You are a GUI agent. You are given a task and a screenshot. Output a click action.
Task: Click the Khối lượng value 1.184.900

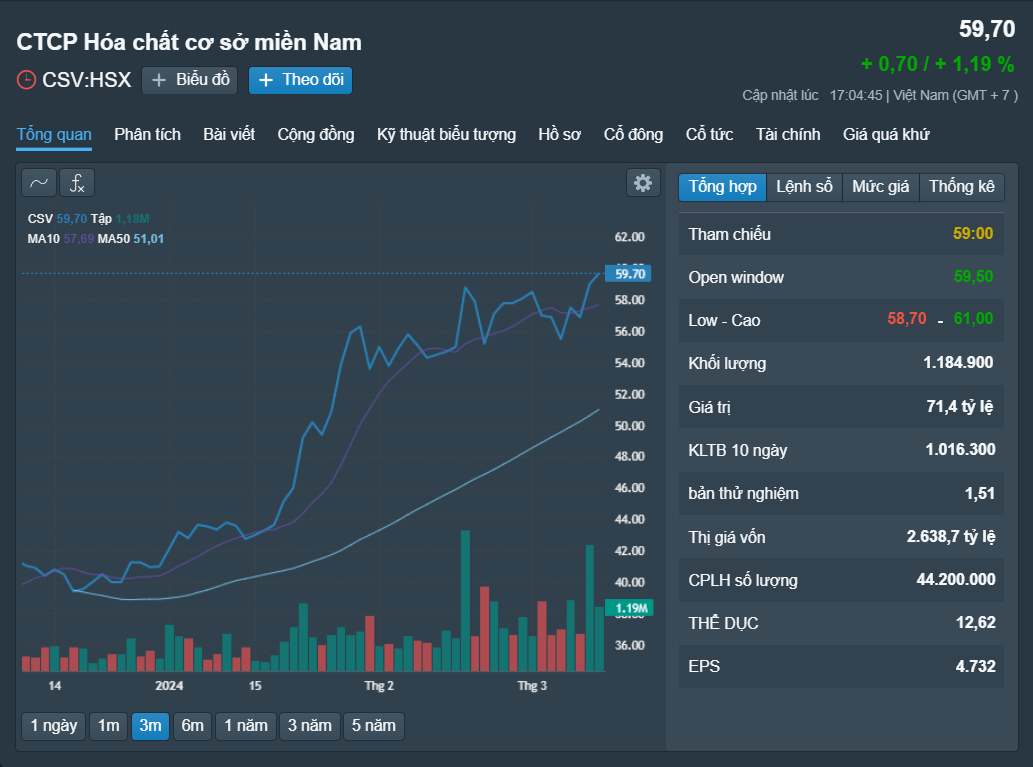958,362
